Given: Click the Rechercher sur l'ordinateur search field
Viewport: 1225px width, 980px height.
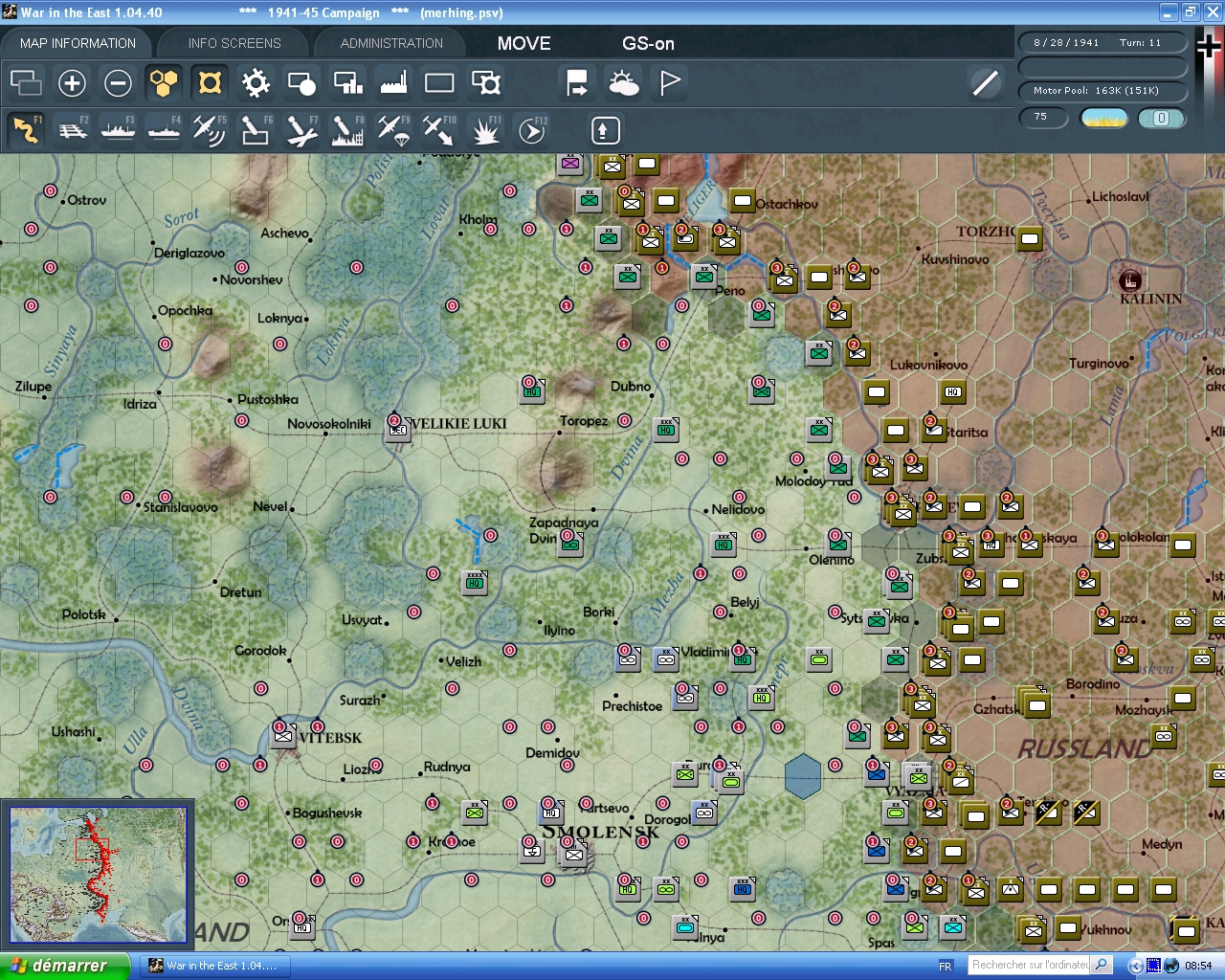Looking at the screenshot, I should click(x=1029, y=965).
